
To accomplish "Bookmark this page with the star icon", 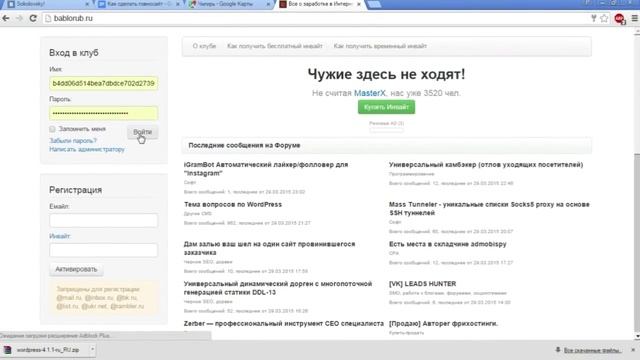I will coord(604,18).
